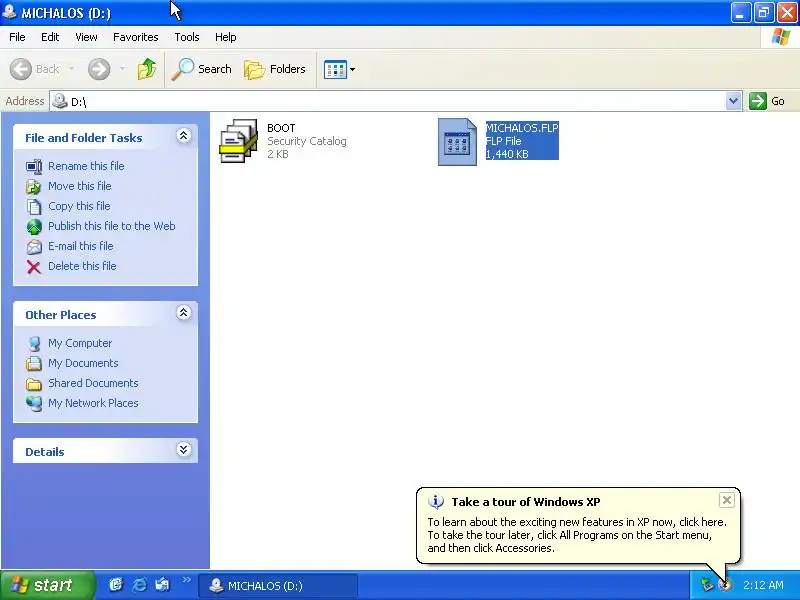800x600 pixels.
Task: Select the BOOT security catalog icon
Action: coord(238,141)
